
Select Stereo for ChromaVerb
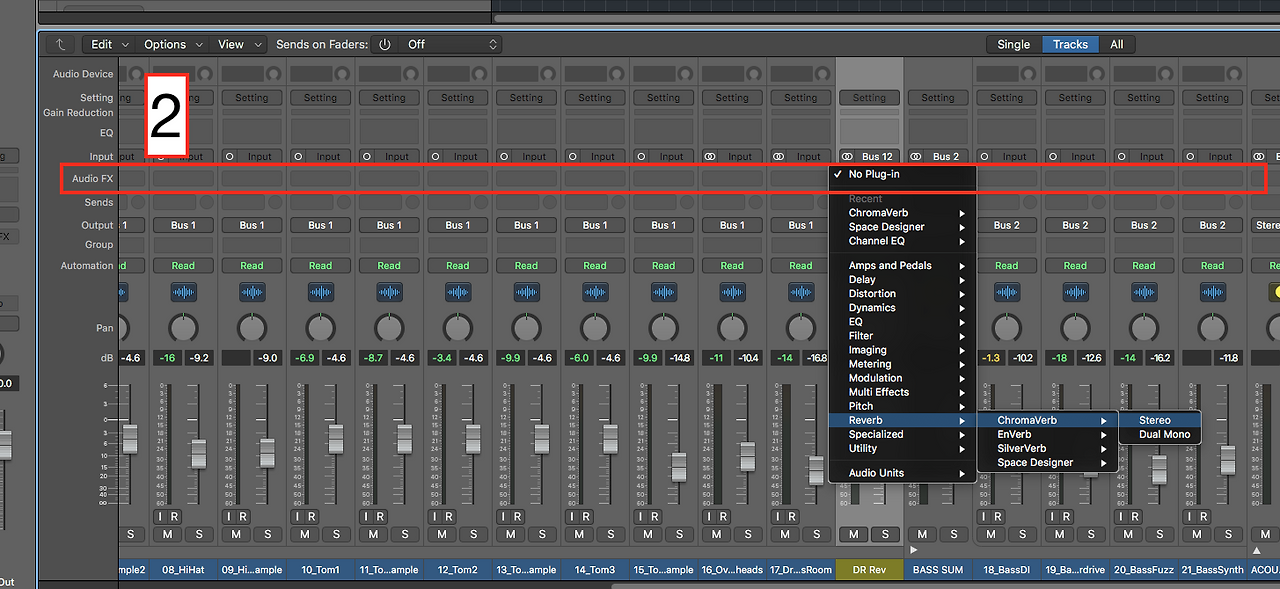point(1160,420)
